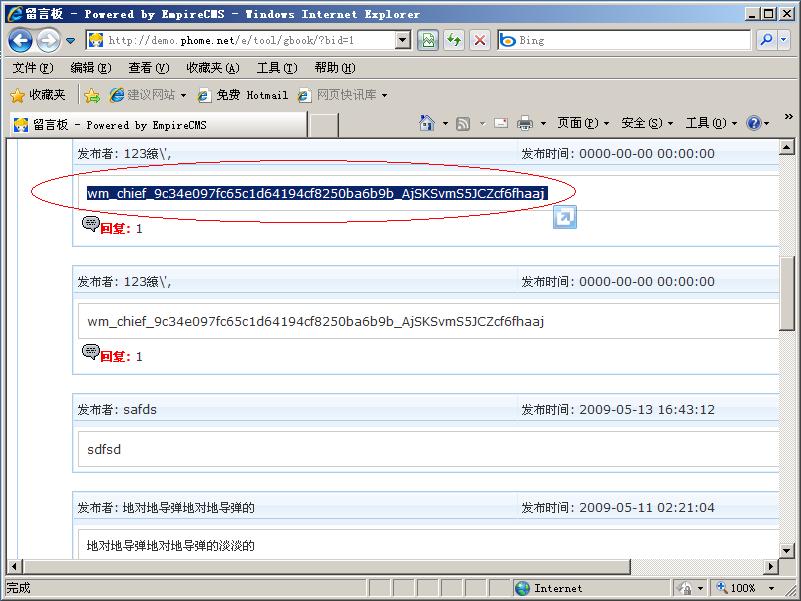801x601 pixels.
Task: Click the Bing search box
Action: point(624,40)
